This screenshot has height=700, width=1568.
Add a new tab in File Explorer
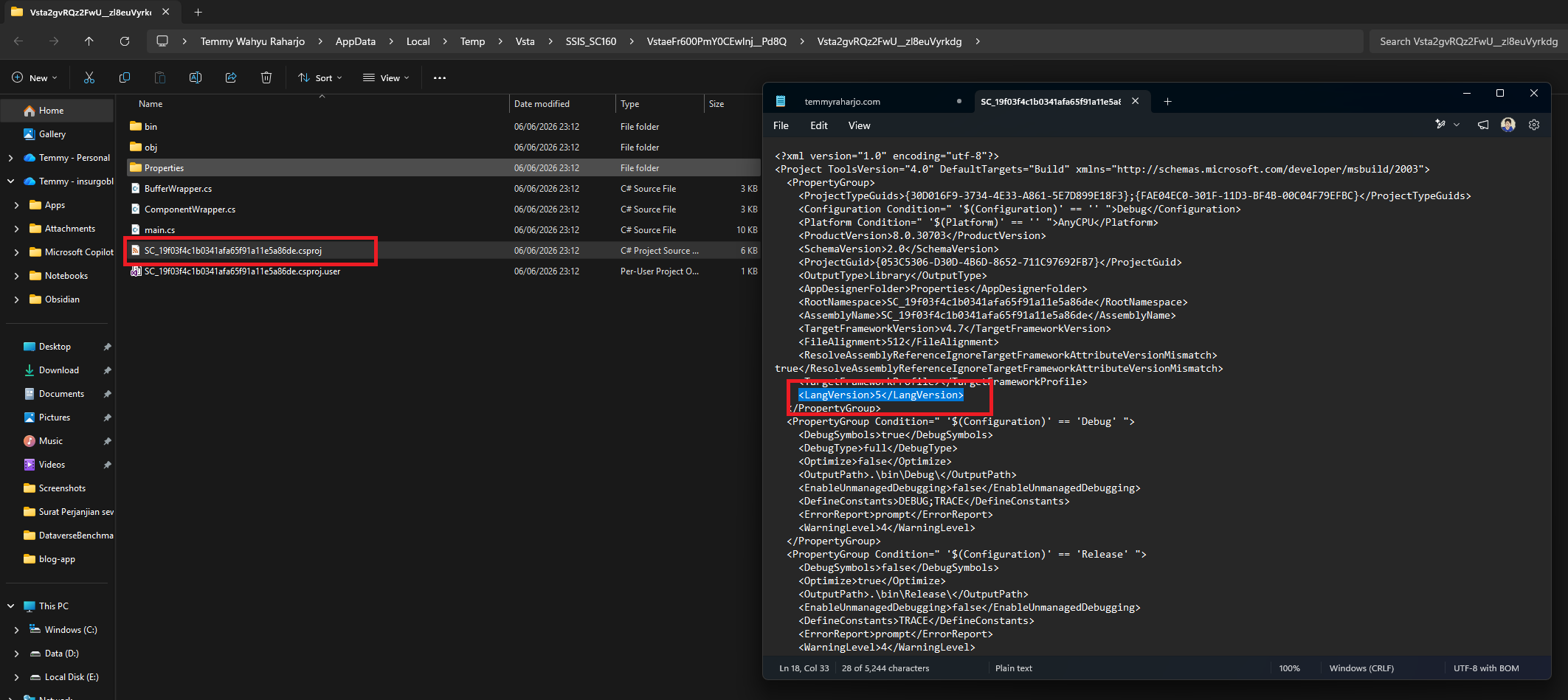tap(198, 12)
